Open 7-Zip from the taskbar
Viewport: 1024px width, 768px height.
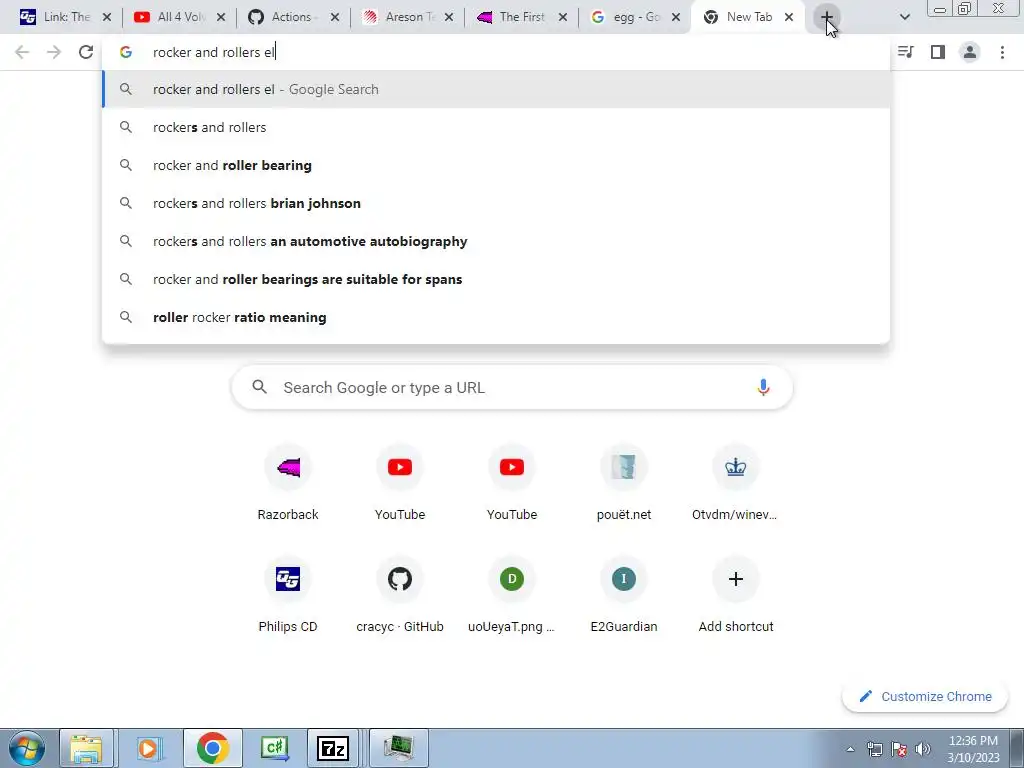click(x=332, y=748)
